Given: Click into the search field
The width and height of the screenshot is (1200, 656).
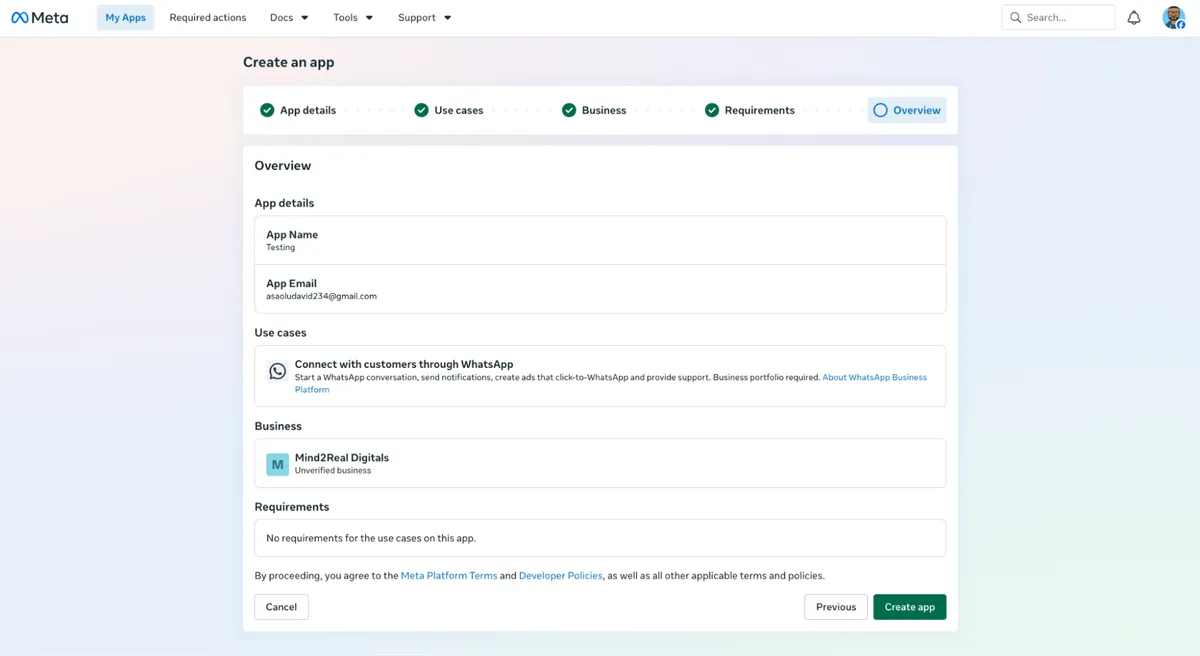Looking at the screenshot, I should pos(1058,17).
